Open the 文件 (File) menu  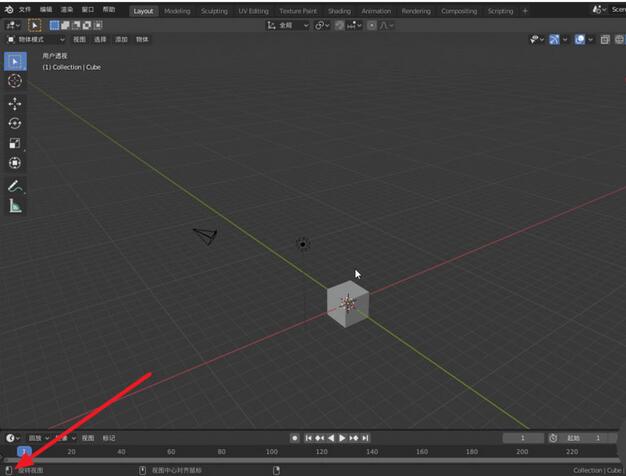pyautogui.click(x=25, y=10)
